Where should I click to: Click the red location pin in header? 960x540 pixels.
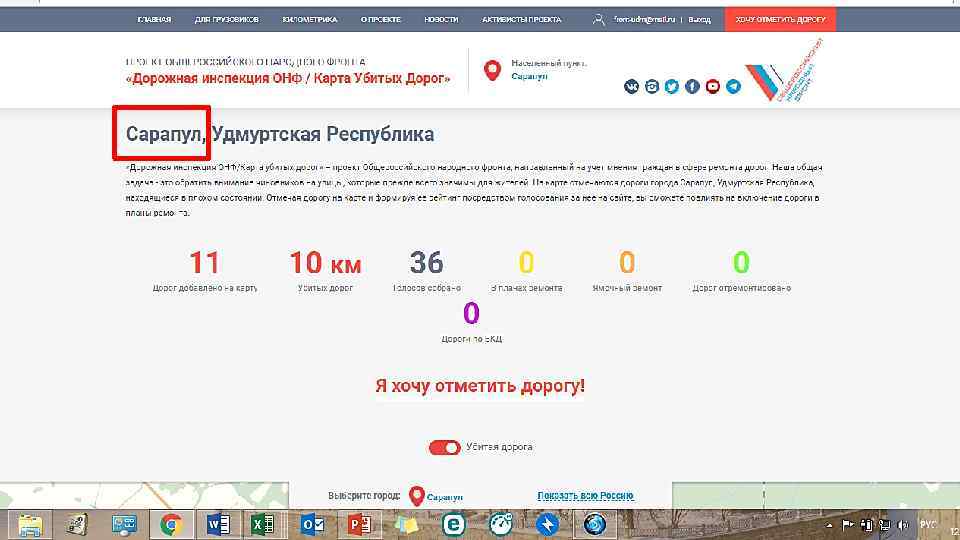492,70
